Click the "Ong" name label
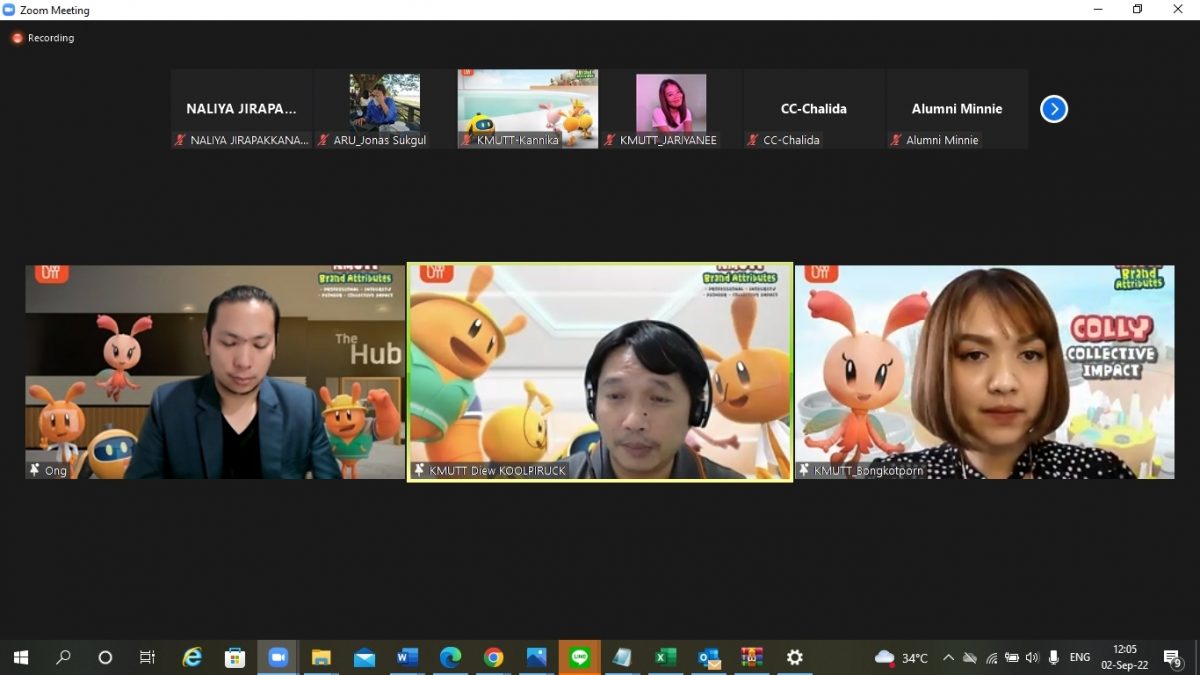The width and height of the screenshot is (1200, 675). [x=56, y=471]
